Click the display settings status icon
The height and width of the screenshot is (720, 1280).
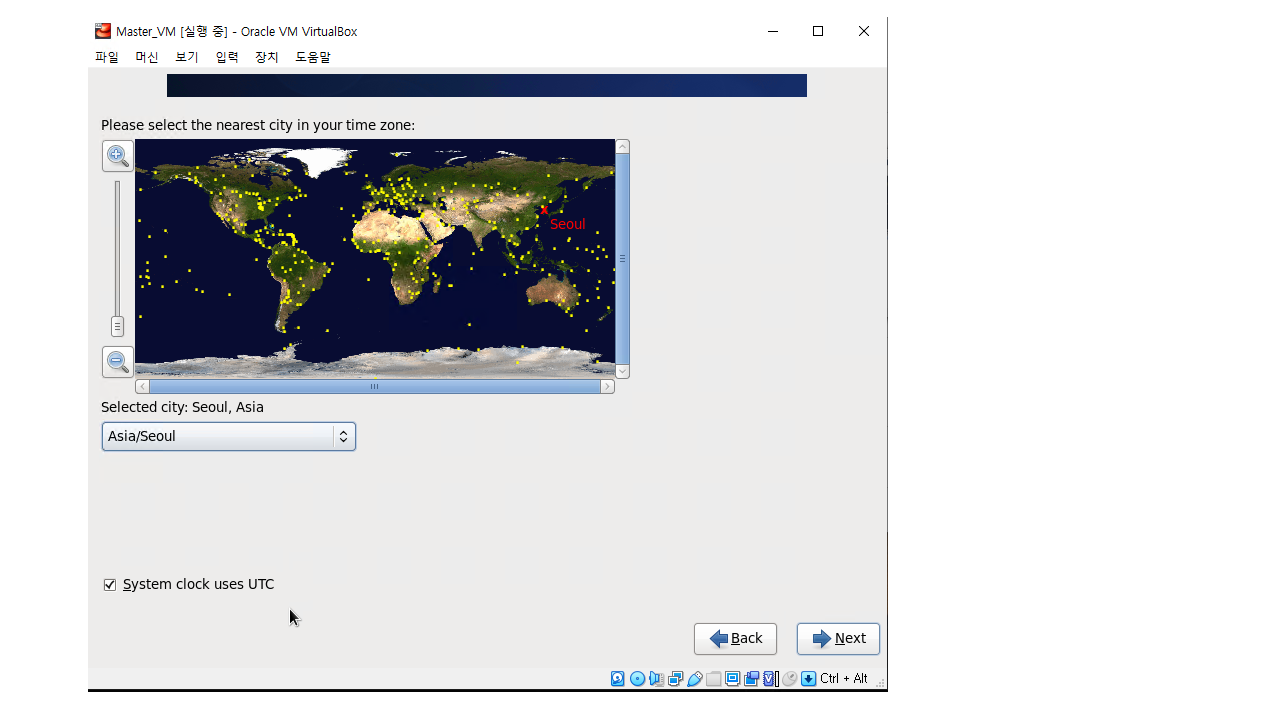click(732, 679)
